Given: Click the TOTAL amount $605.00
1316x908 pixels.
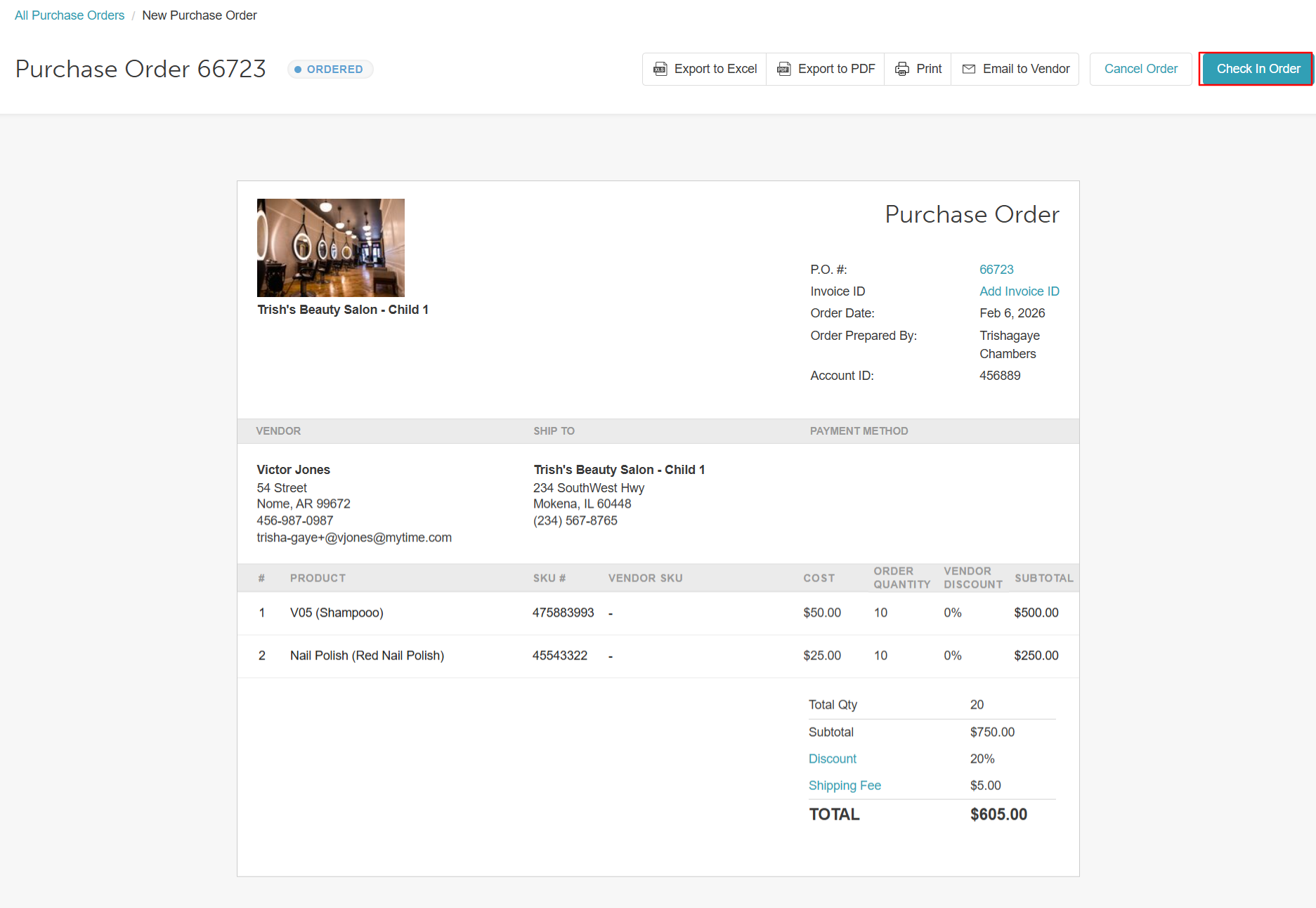Looking at the screenshot, I should (x=998, y=815).
